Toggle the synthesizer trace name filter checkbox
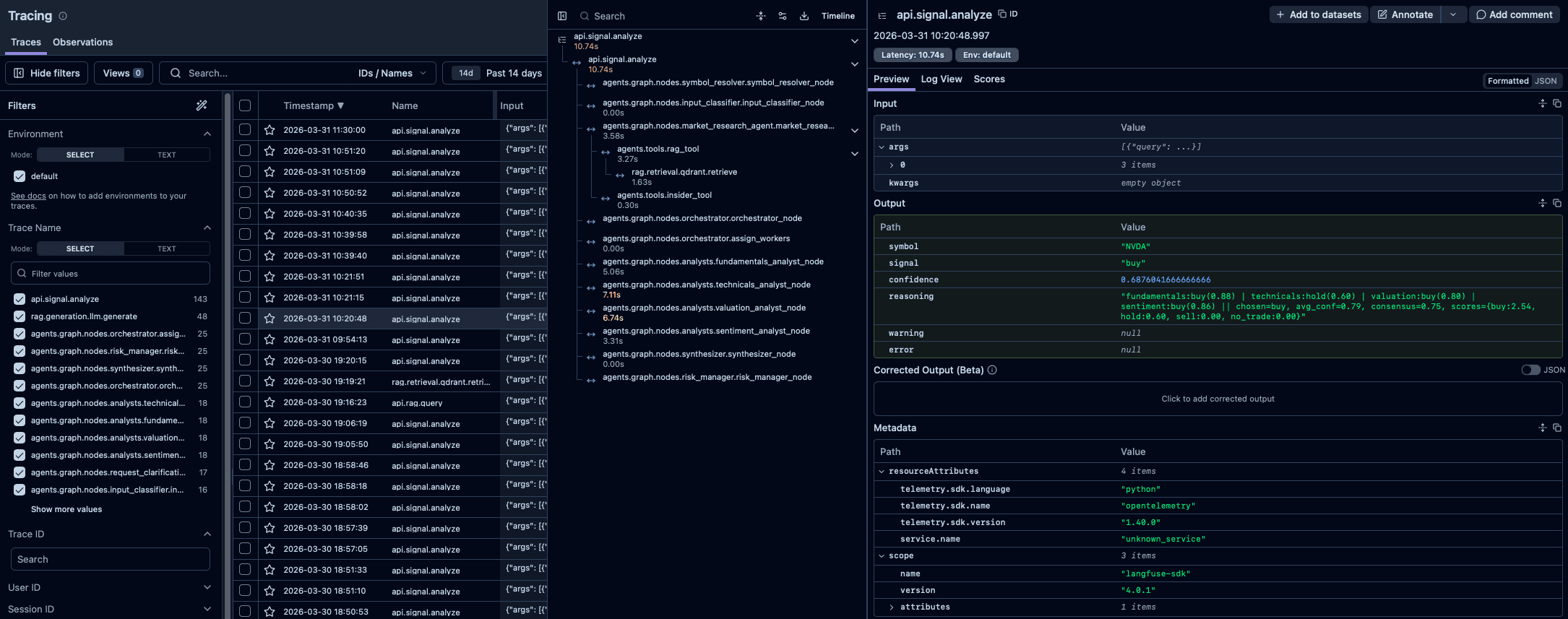Viewport: 1568px width, 619px height. (x=20, y=368)
